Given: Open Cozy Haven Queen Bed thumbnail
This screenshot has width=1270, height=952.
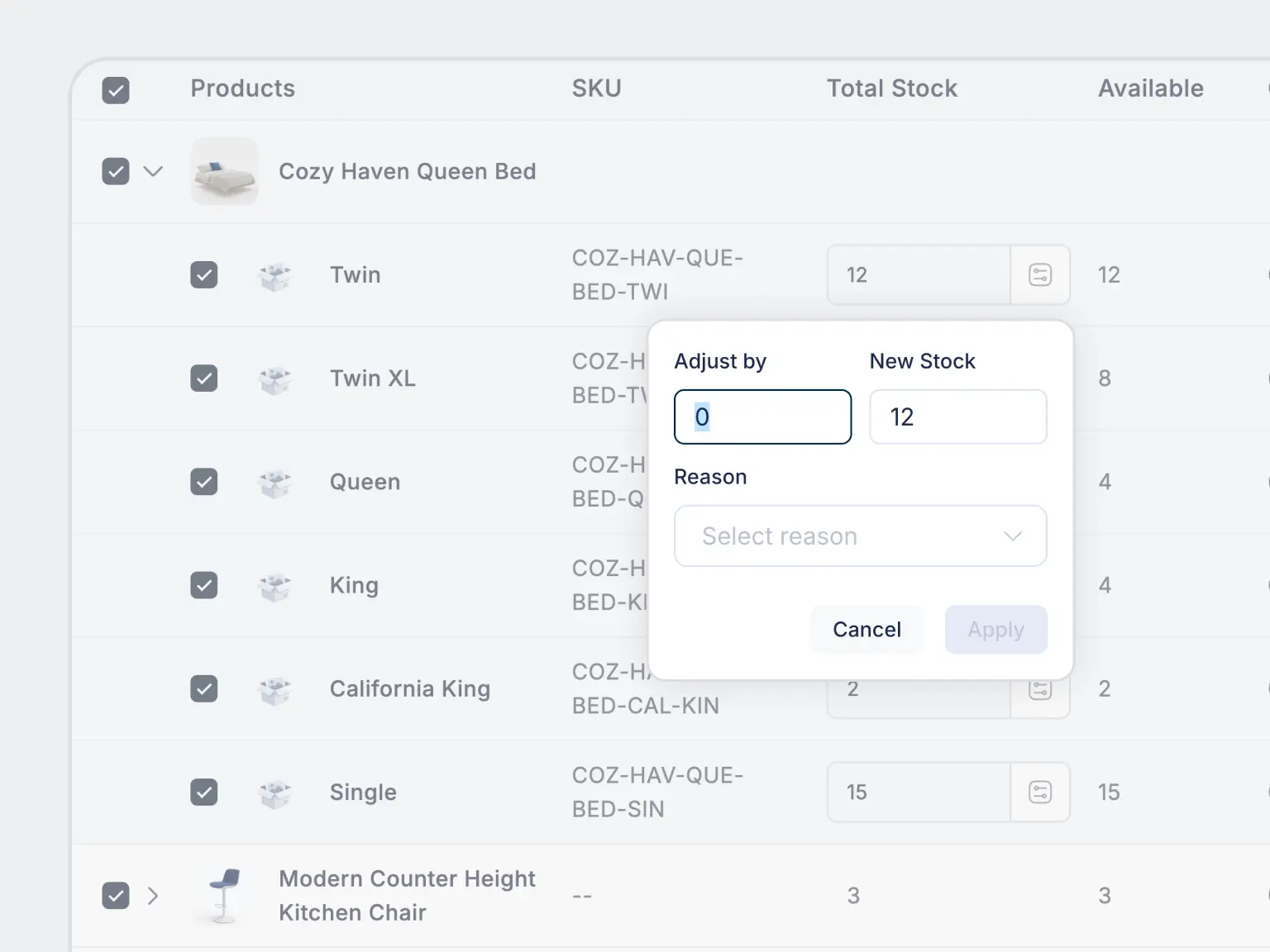Looking at the screenshot, I should [x=225, y=171].
